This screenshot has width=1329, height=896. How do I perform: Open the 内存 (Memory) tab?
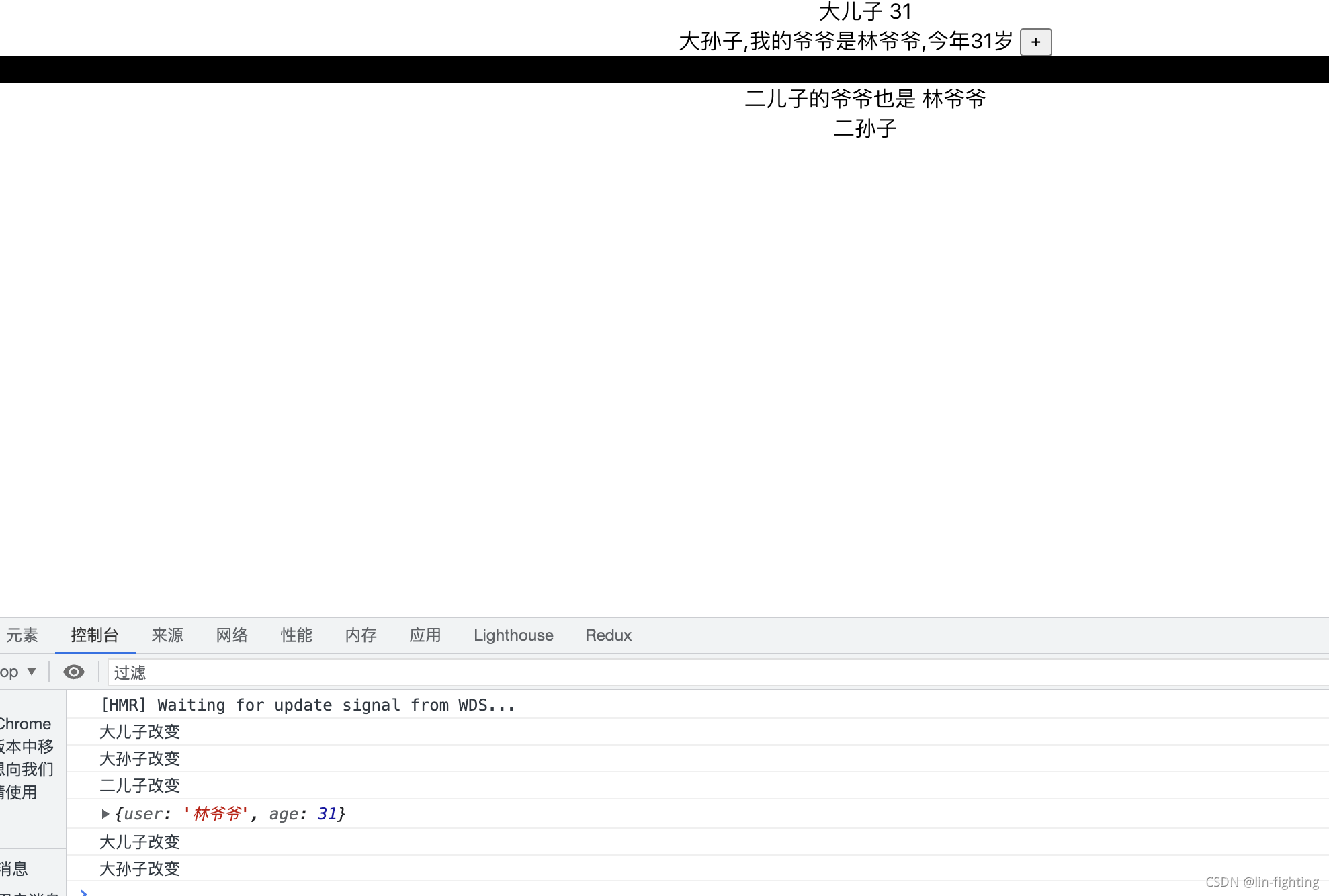click(x=361, y=635)
